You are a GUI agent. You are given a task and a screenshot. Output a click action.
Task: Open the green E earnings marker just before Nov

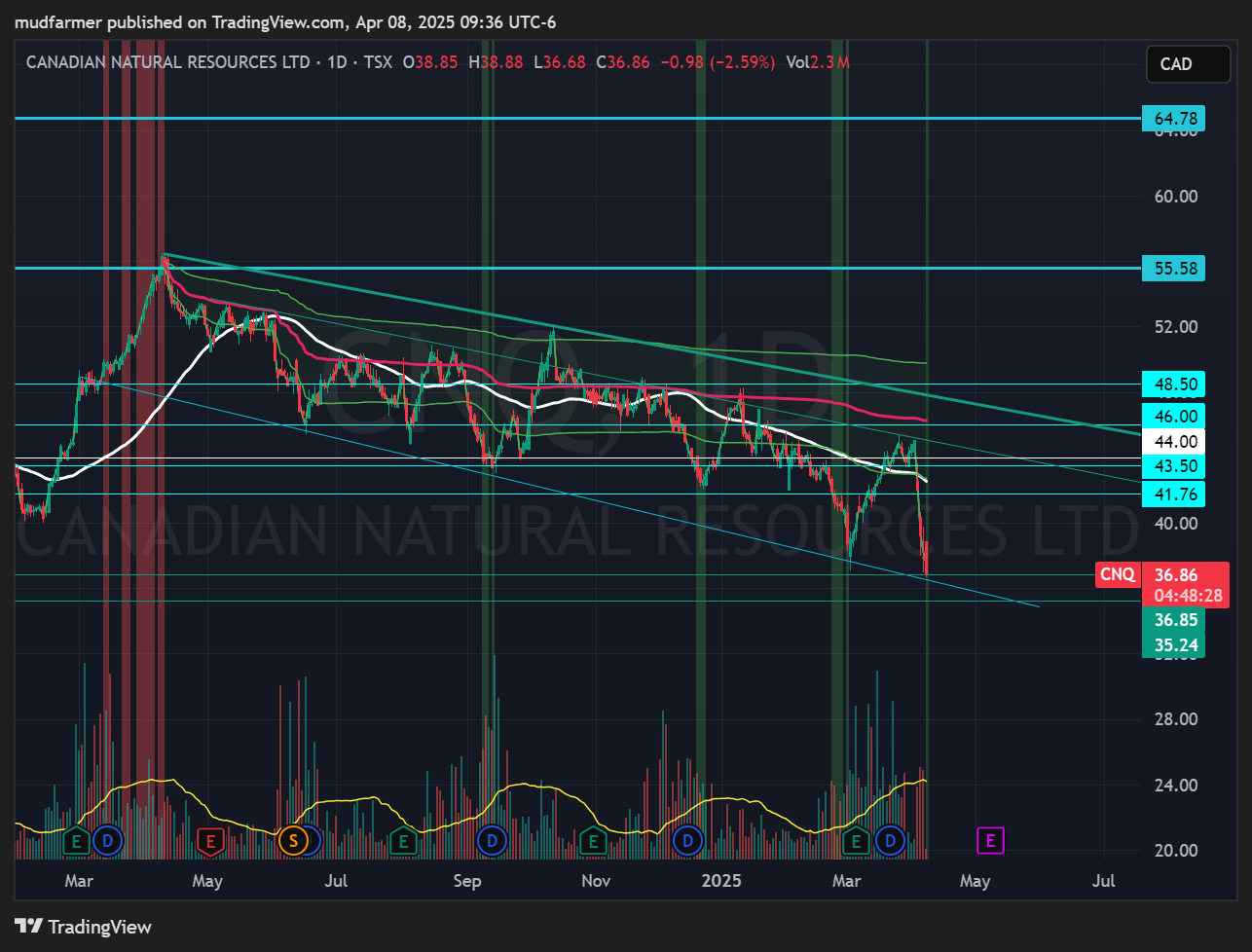tap(592, 840)
